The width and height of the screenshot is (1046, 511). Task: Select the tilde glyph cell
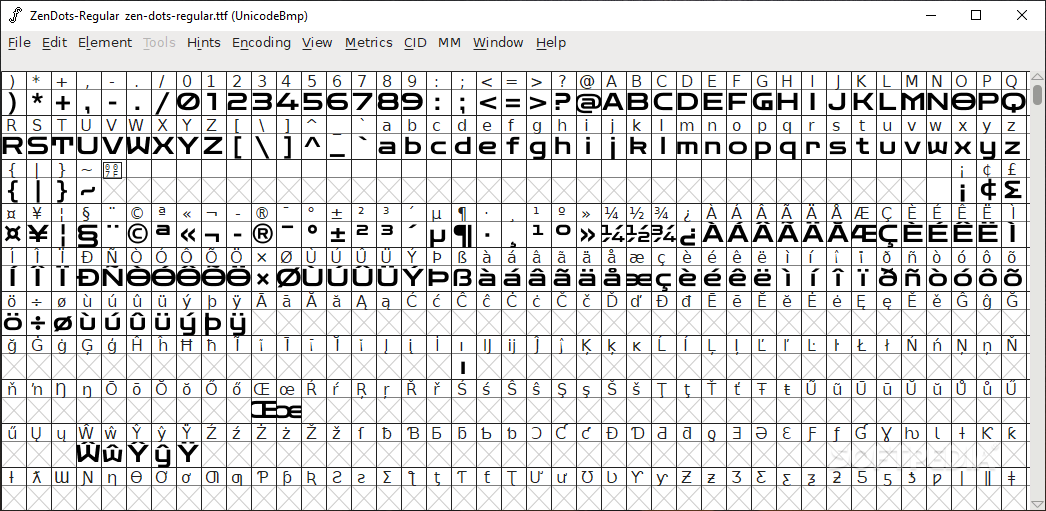pyautogui.click(x=87, y=190)
